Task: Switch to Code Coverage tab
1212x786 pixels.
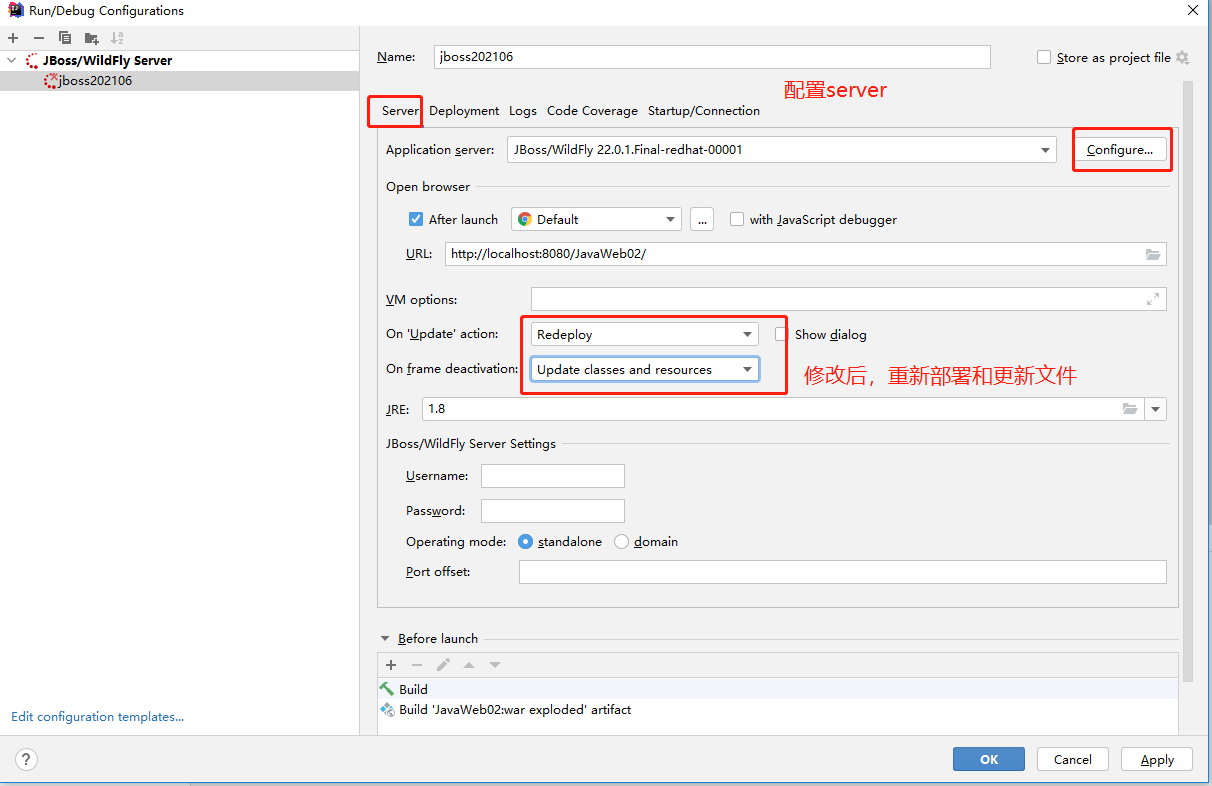Action: [592, 111]
